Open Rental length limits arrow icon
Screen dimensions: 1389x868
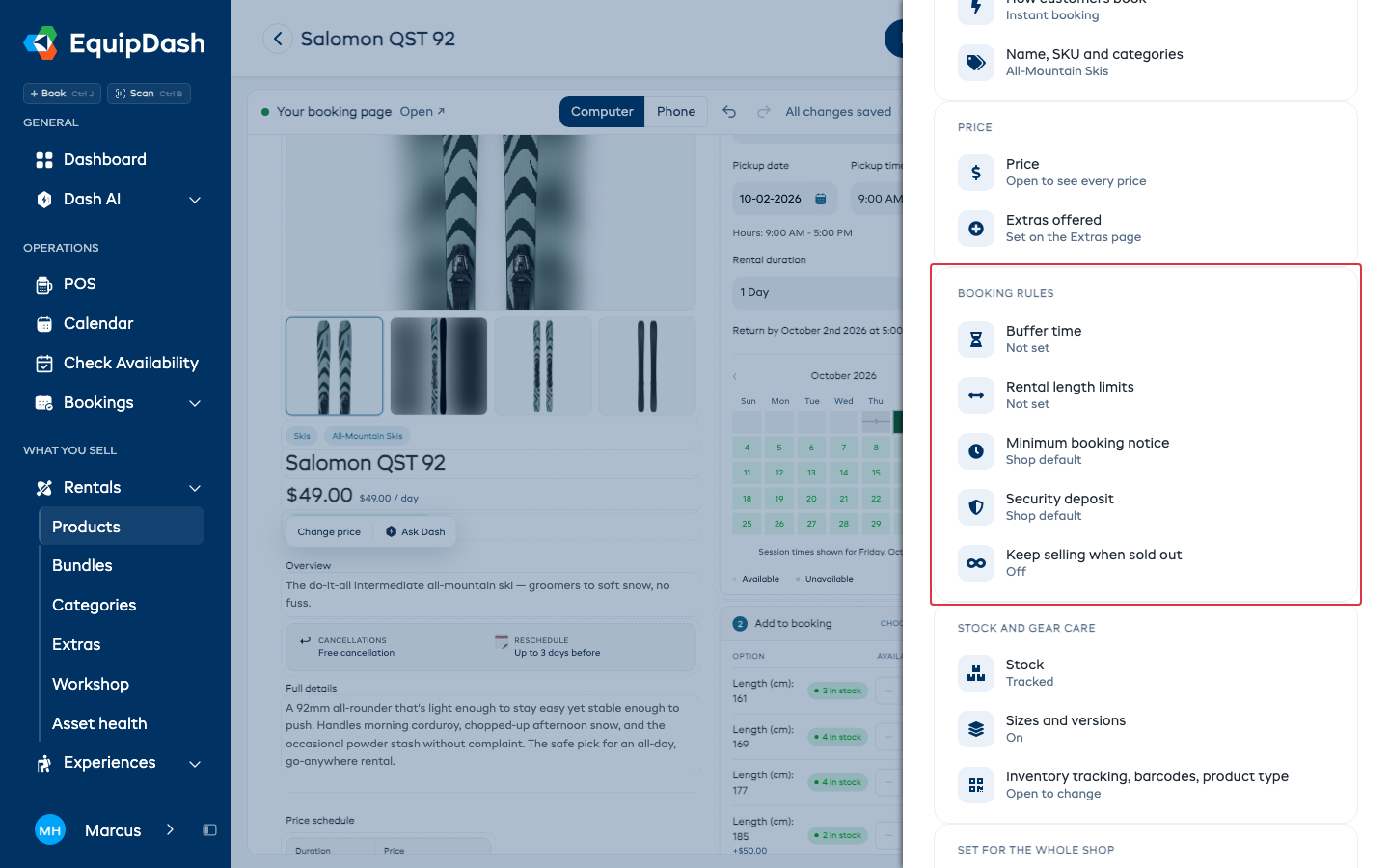point(975,395)
